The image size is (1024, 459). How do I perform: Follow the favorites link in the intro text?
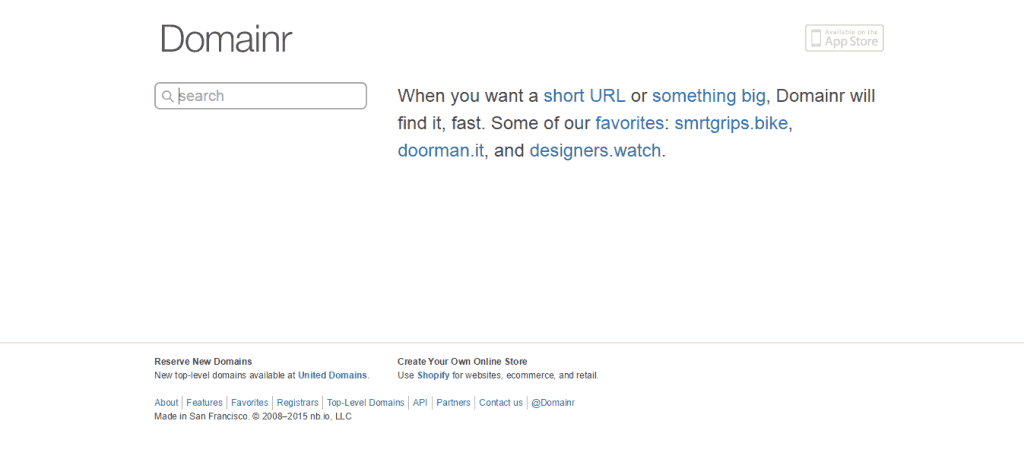pos(630,123)
